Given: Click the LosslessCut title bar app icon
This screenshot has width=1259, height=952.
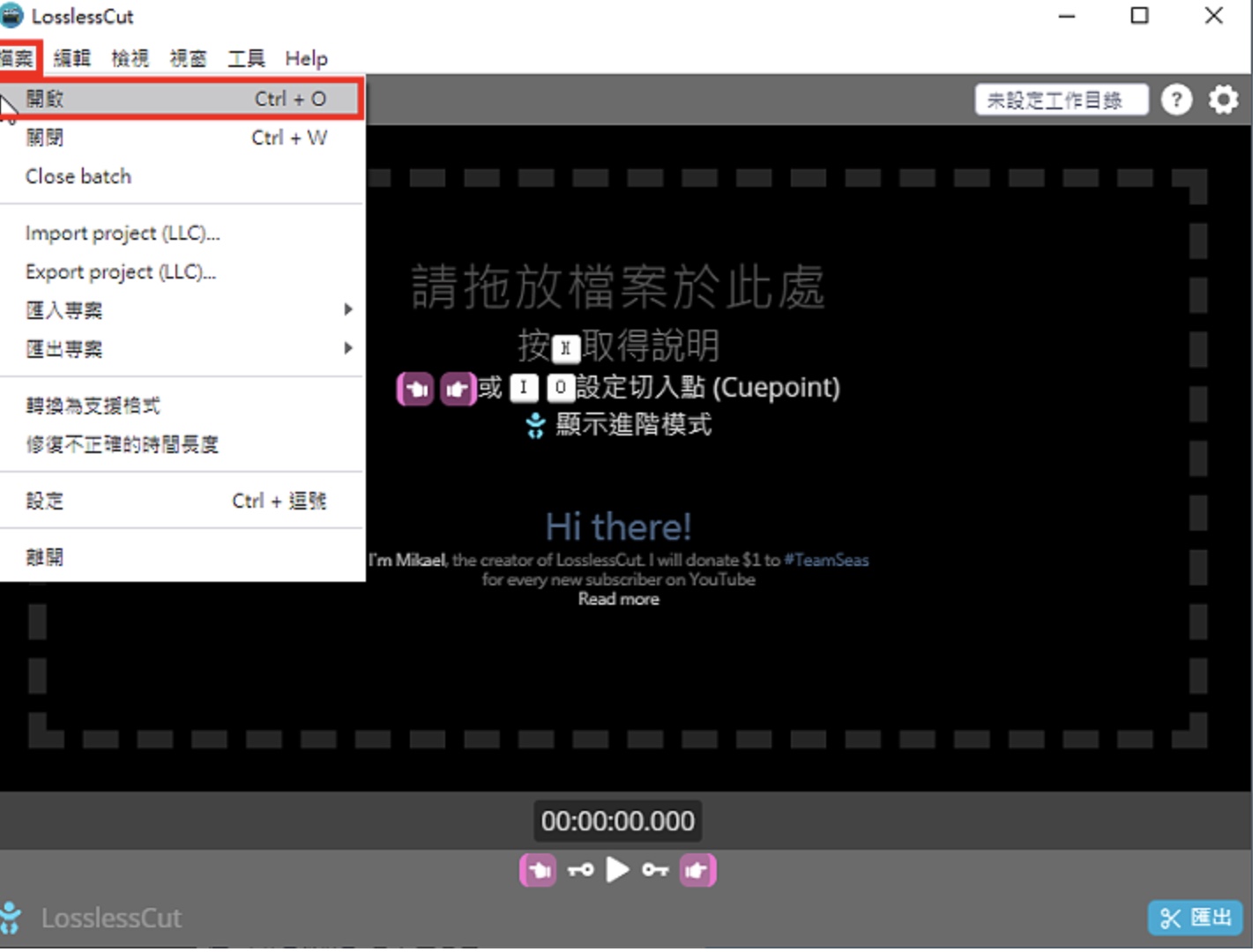Looking at the screenshot, I should 11,16.
